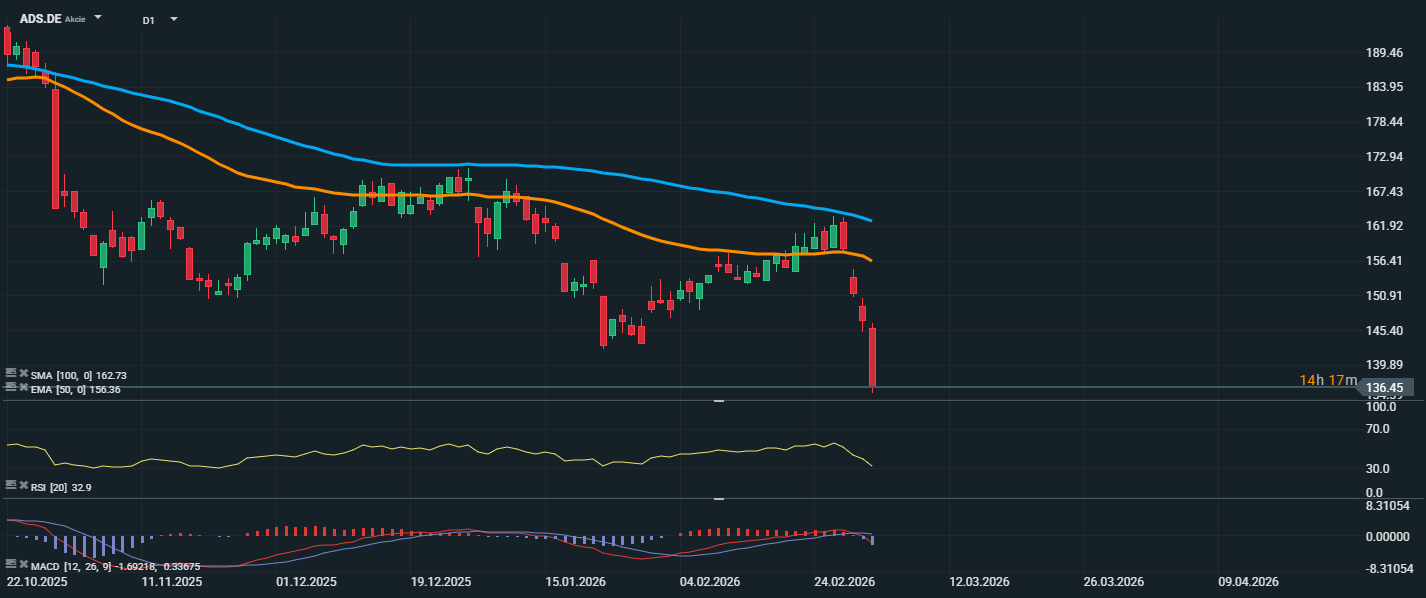Open settings icon for EMA 50 indicator

11,387
